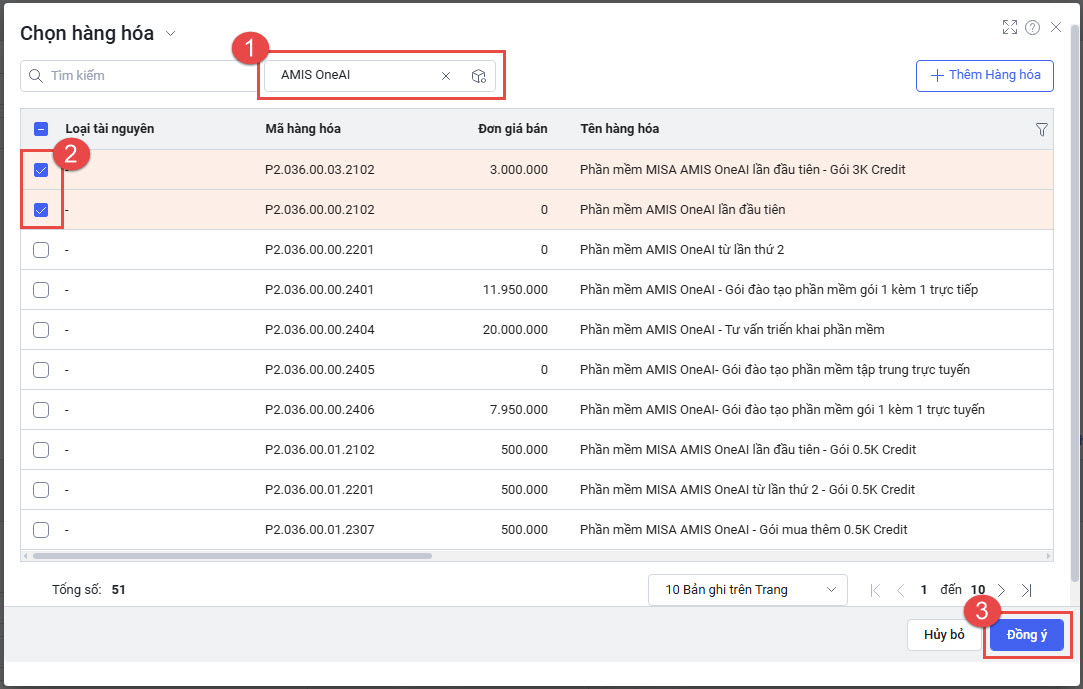Select checkbox for Tư vấn triển khai phần mềm
This screenshot has height=689, width=1083.
tap(41, 330)
